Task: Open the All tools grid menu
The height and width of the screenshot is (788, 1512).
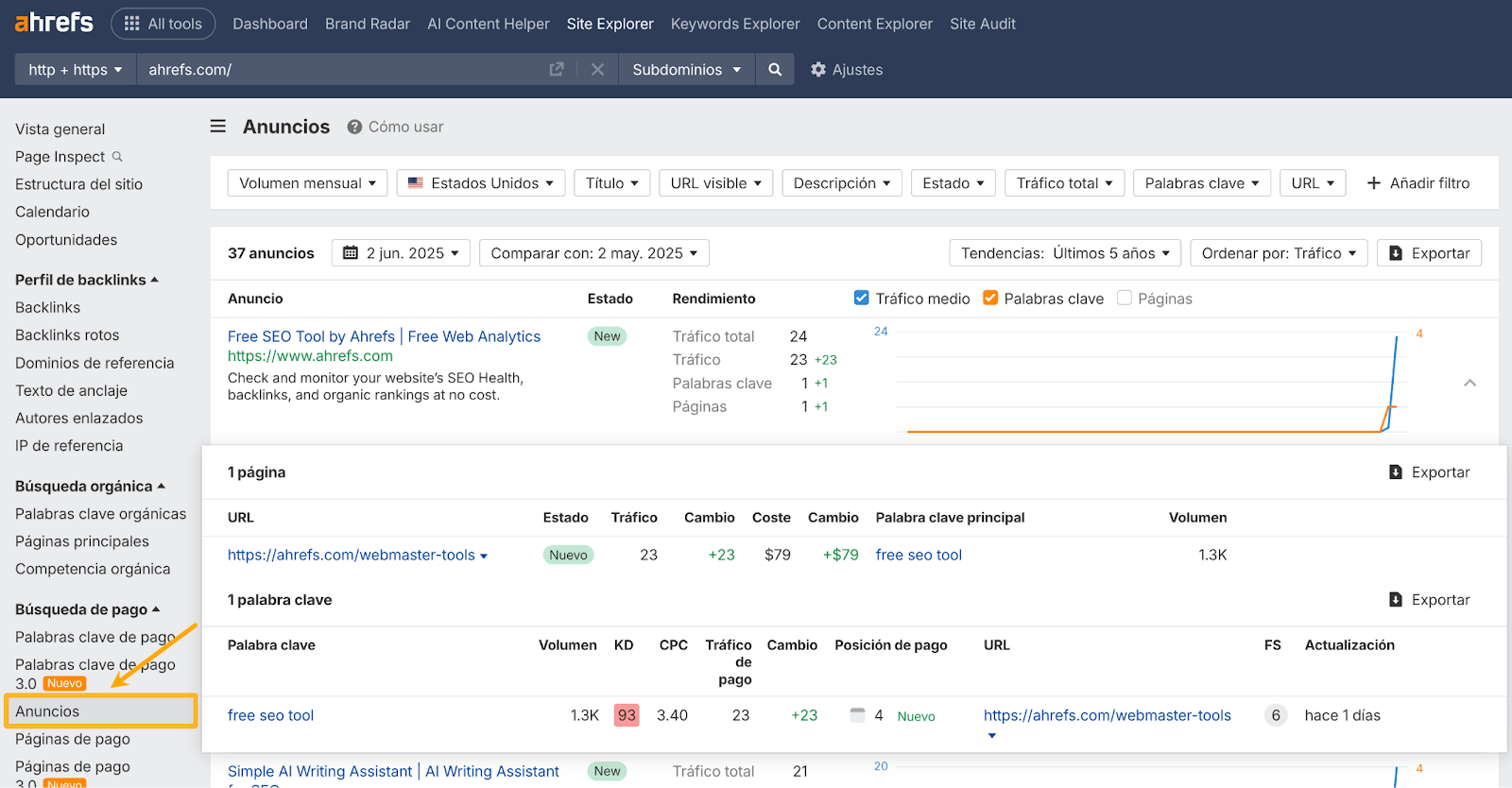Action: (163, 24)
